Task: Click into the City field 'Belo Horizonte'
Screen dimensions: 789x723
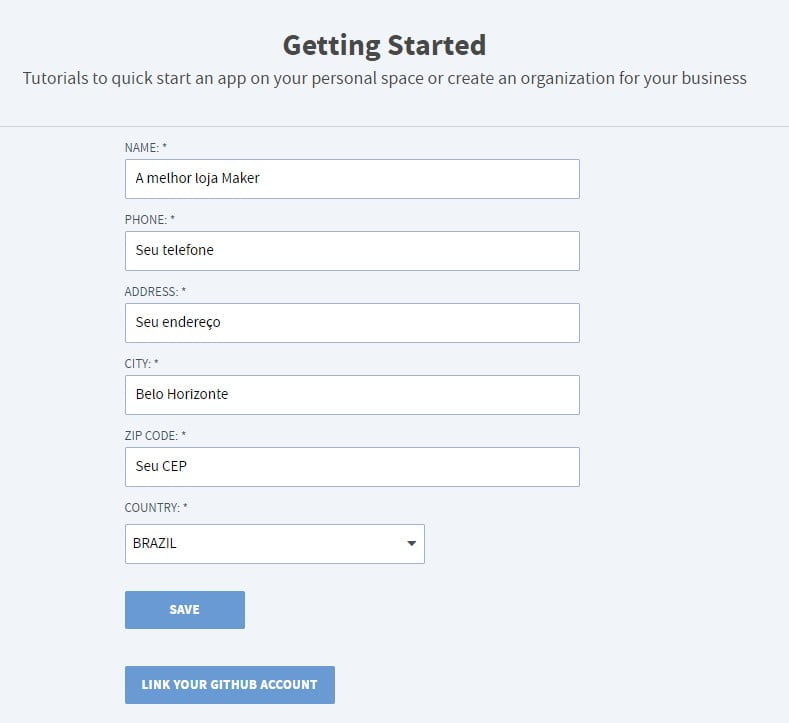Action: 352,395
